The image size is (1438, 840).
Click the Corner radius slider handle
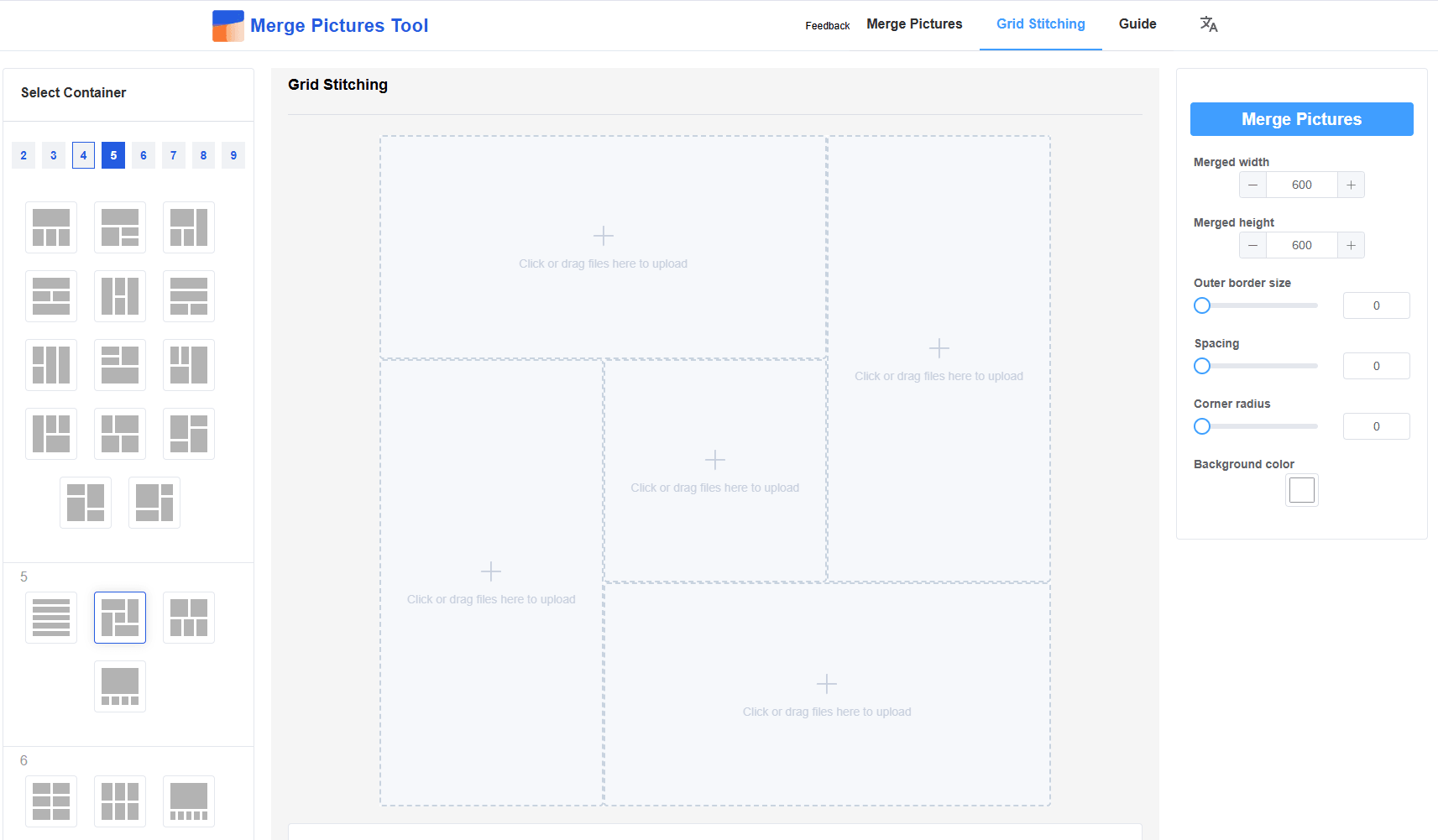pyautogui.click(x=1202, y=426)
